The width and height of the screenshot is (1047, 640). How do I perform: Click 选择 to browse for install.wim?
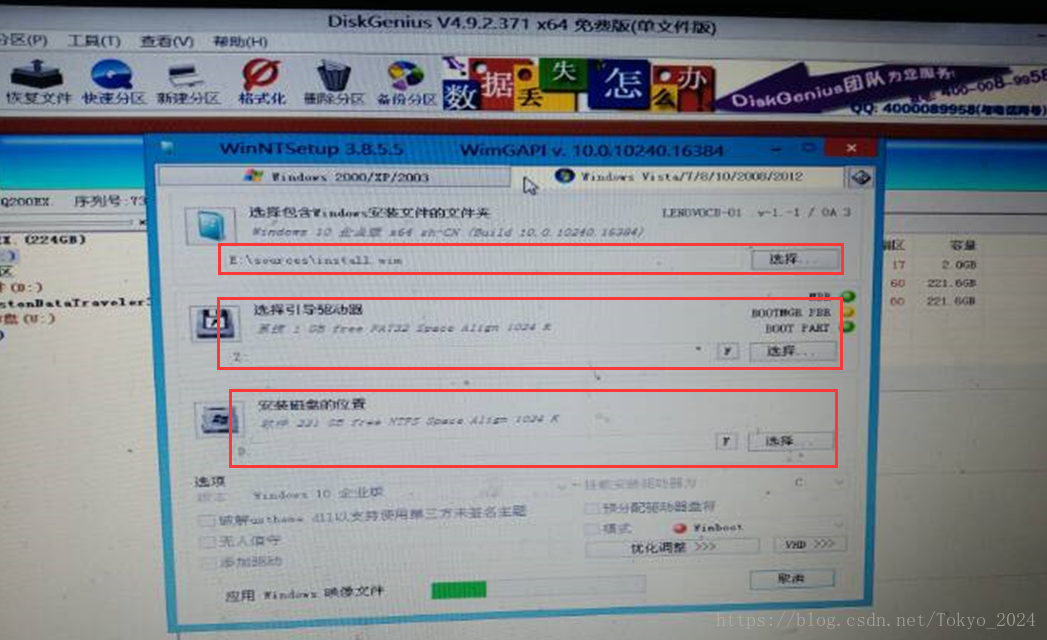click(795, 259)
